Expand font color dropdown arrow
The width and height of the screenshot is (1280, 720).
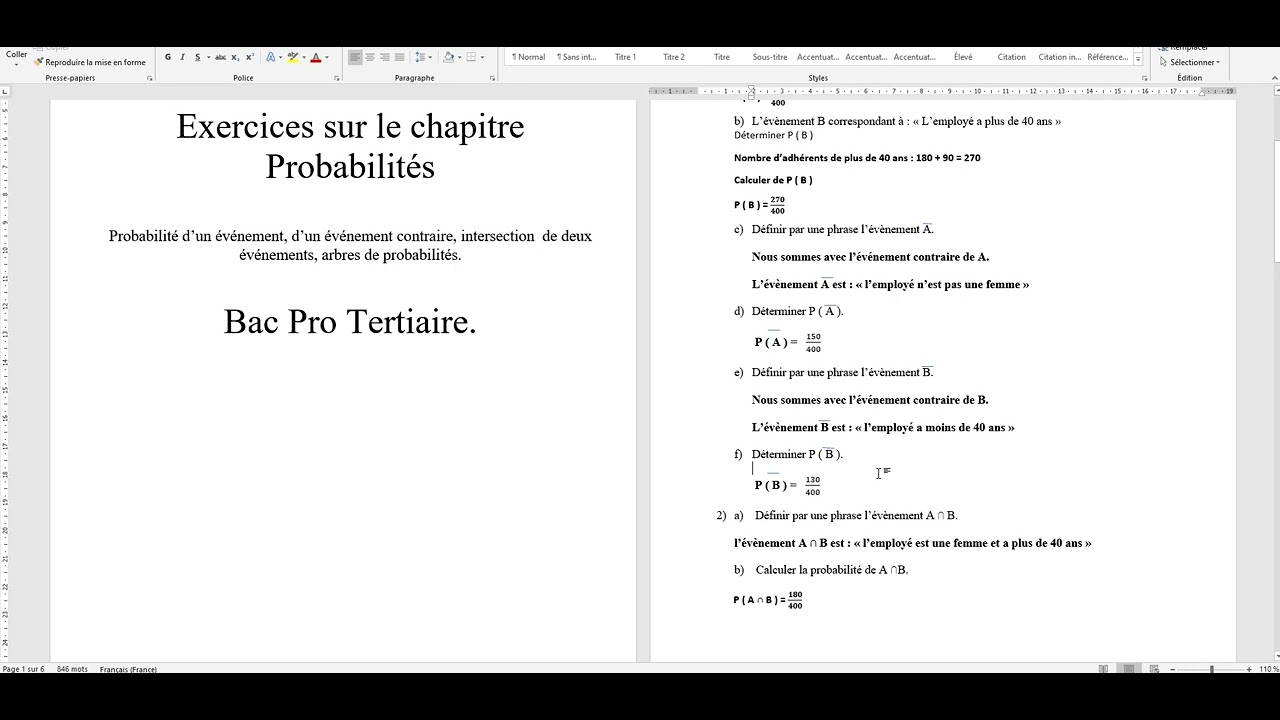coord(326,57)
